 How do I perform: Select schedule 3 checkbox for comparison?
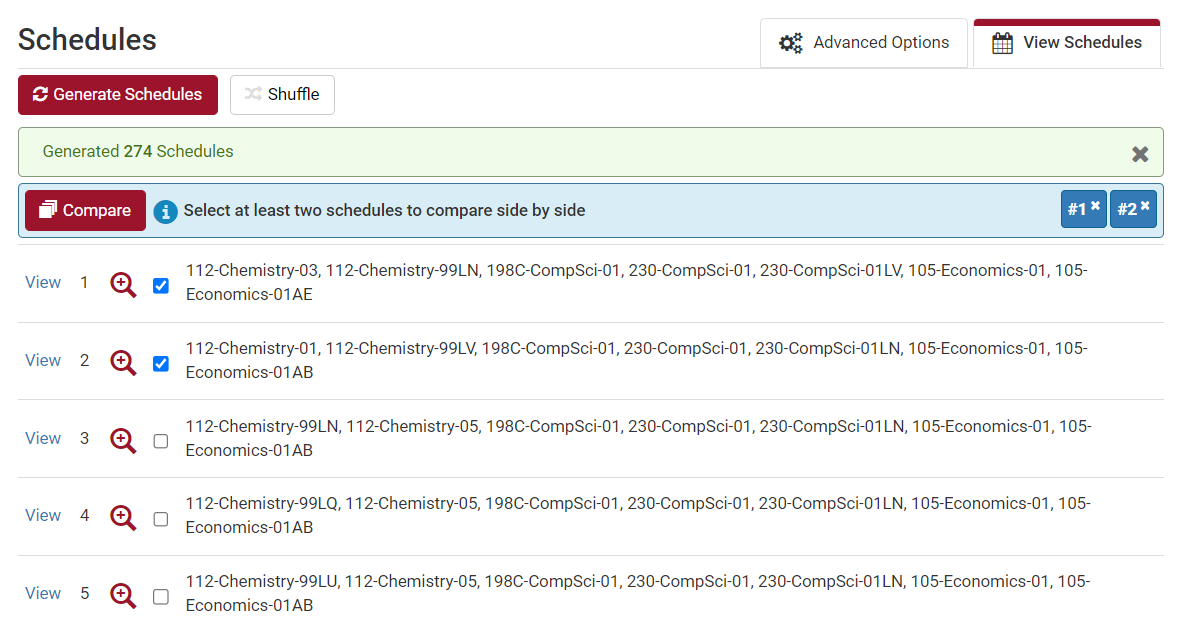(161, 441)
